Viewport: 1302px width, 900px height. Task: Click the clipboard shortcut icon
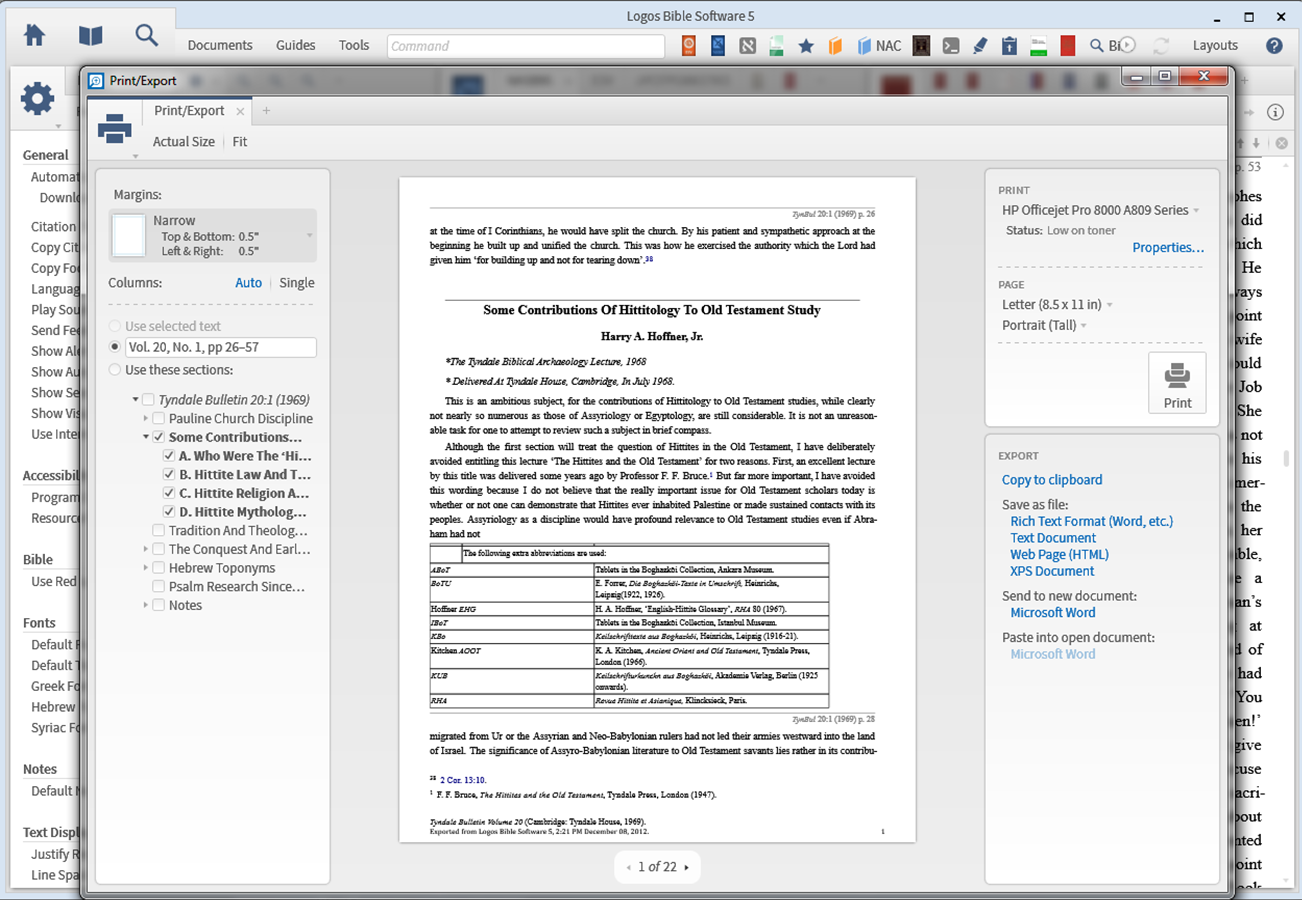point(1009,45)
